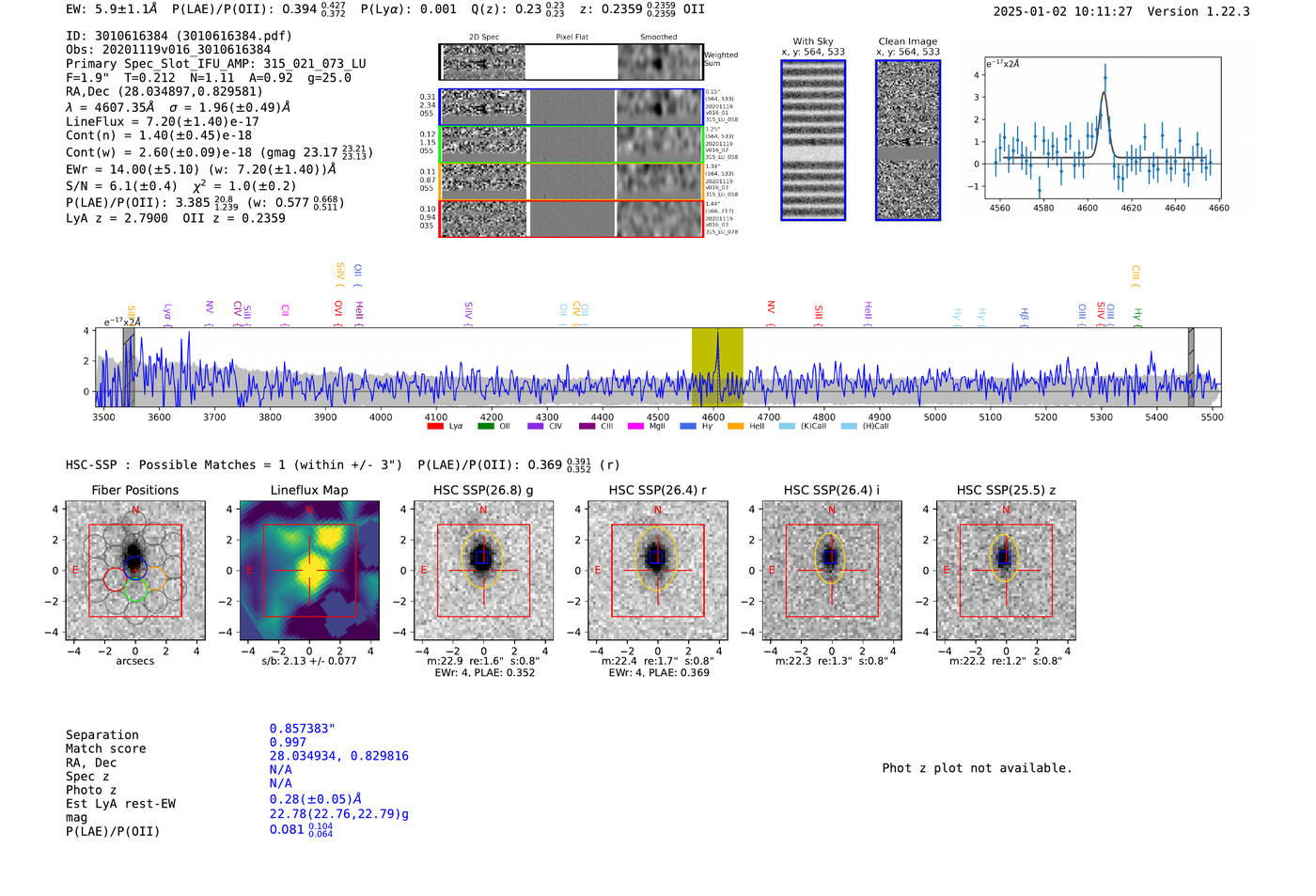1316x896 pixels.
Task: Click the 'LyA z = 2.7900 OII z = 0.2359' line
Action: tap(176, 218)
